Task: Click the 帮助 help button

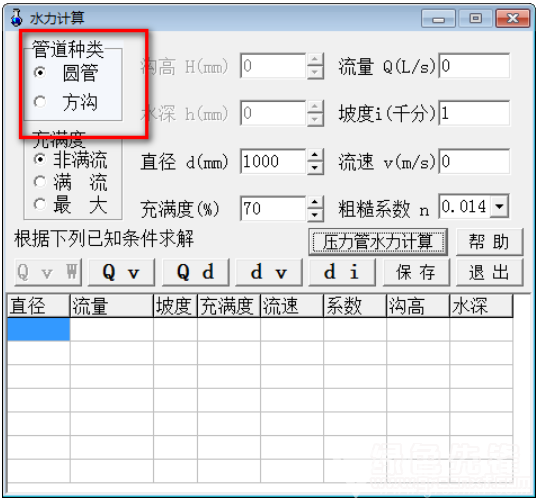Action: (x=489, y=242)
